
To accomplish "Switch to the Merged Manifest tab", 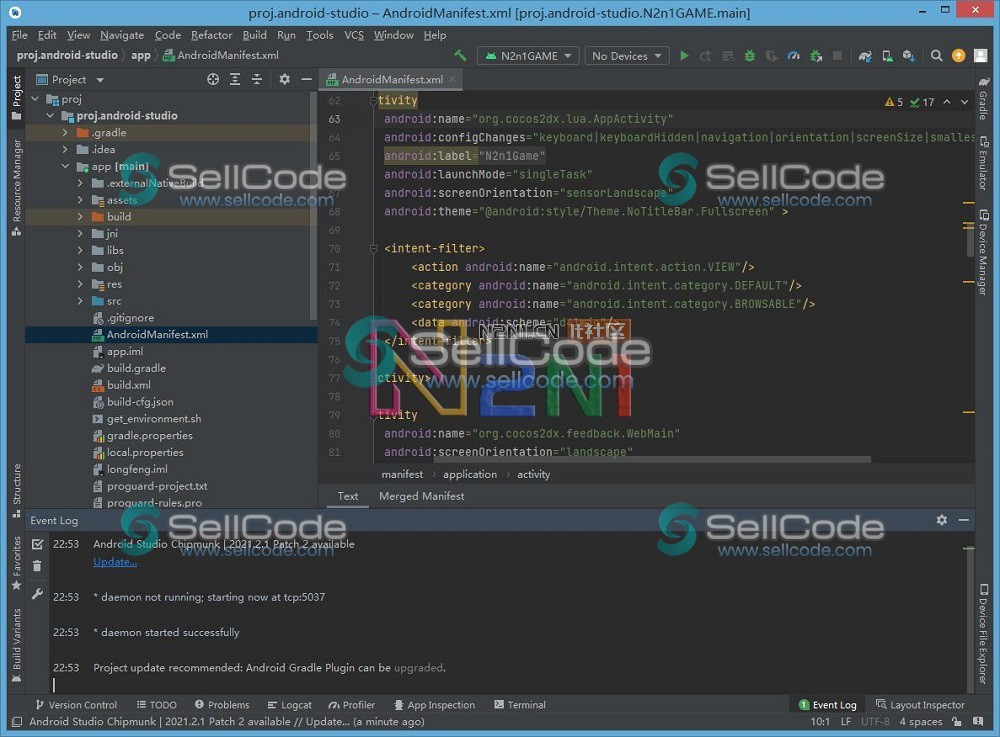I will (421, 496).
